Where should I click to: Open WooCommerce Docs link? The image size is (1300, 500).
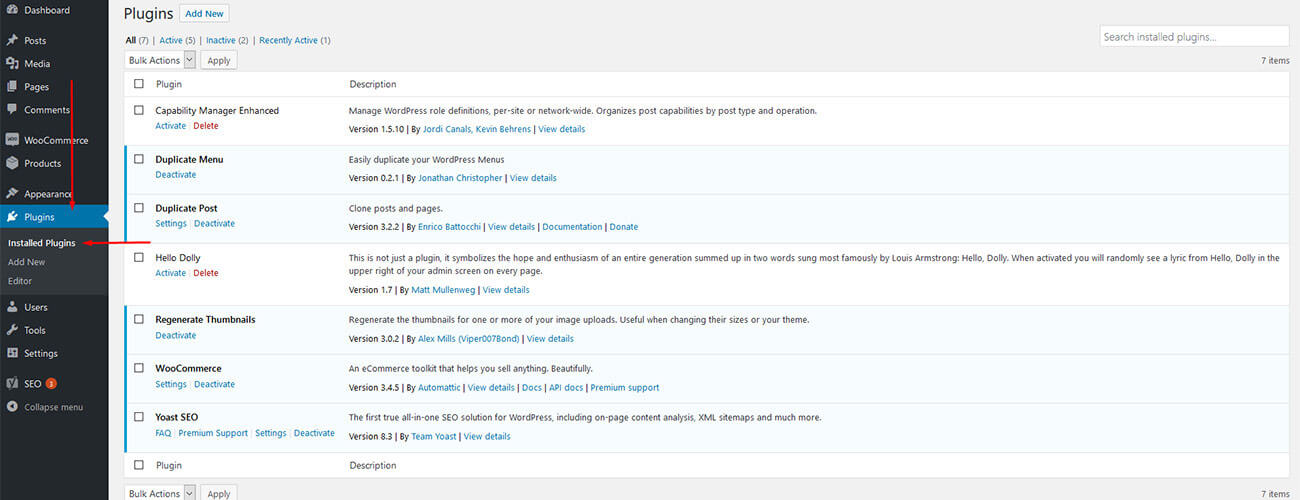[x=532, y=388]
